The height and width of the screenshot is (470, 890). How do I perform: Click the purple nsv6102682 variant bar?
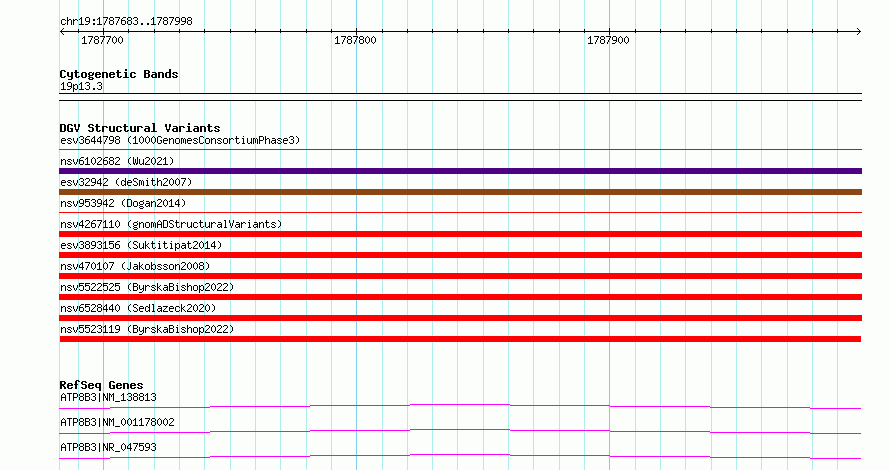click(460, 171)
